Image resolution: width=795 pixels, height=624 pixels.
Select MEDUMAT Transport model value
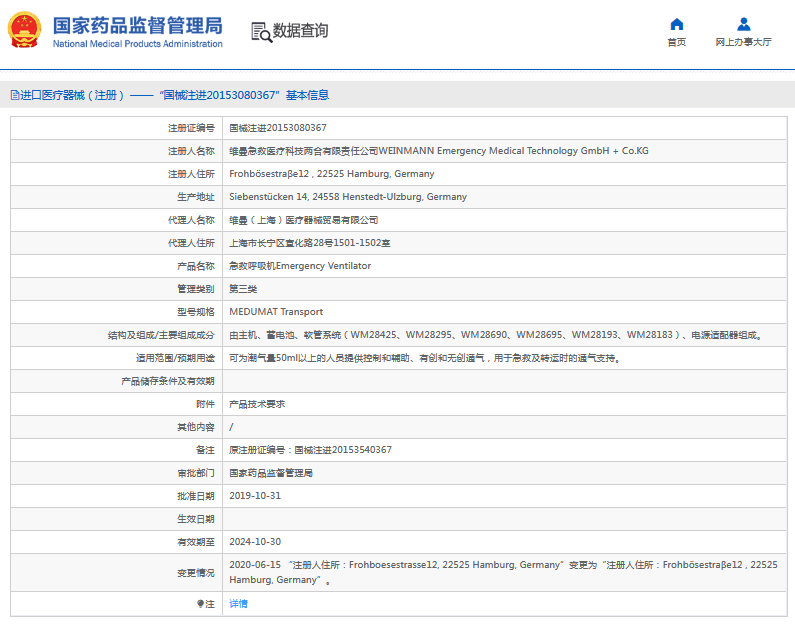tap(276, 312)
